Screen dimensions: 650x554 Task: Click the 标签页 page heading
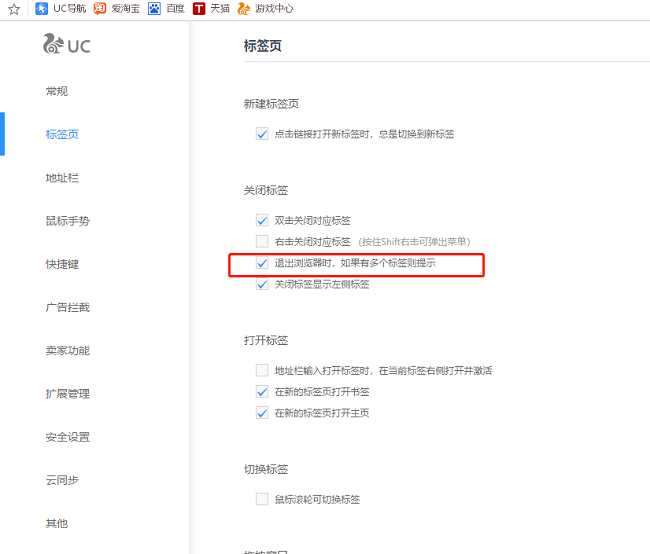(263, 46)
